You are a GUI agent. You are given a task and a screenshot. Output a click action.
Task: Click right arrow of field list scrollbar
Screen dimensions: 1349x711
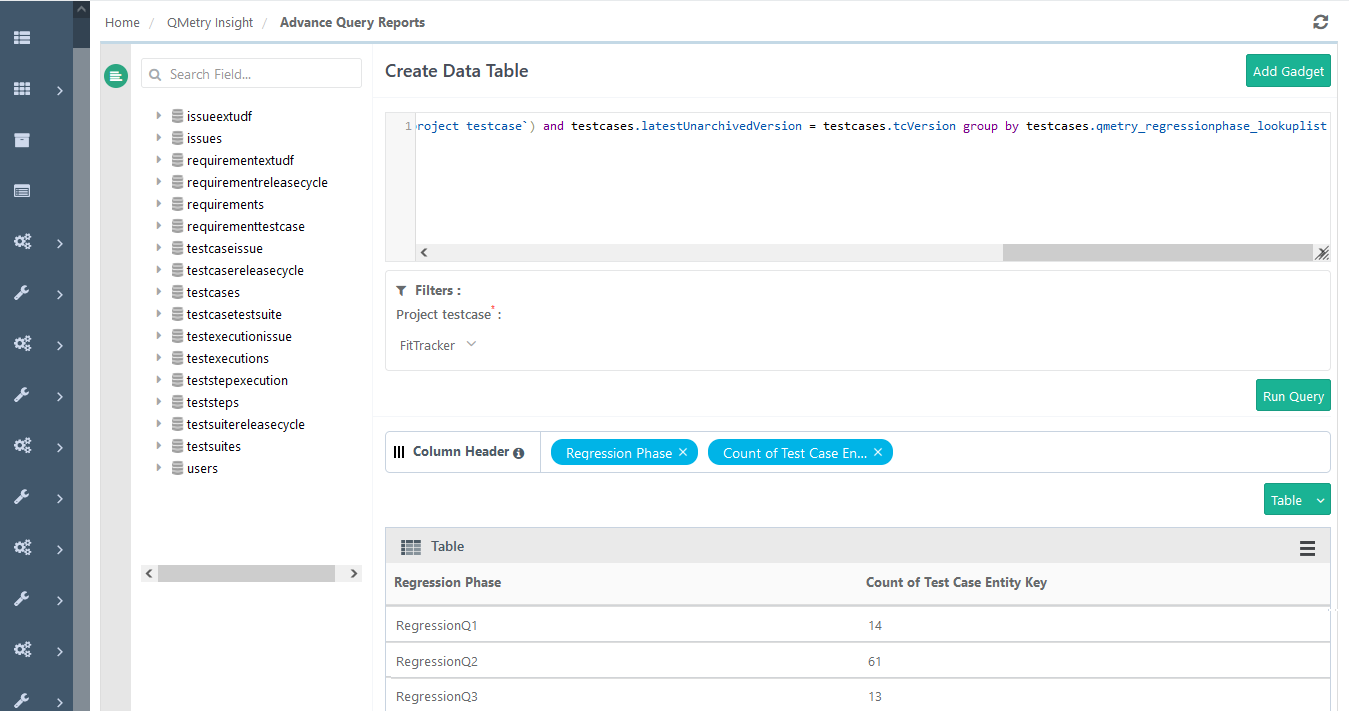pos(353,574)
